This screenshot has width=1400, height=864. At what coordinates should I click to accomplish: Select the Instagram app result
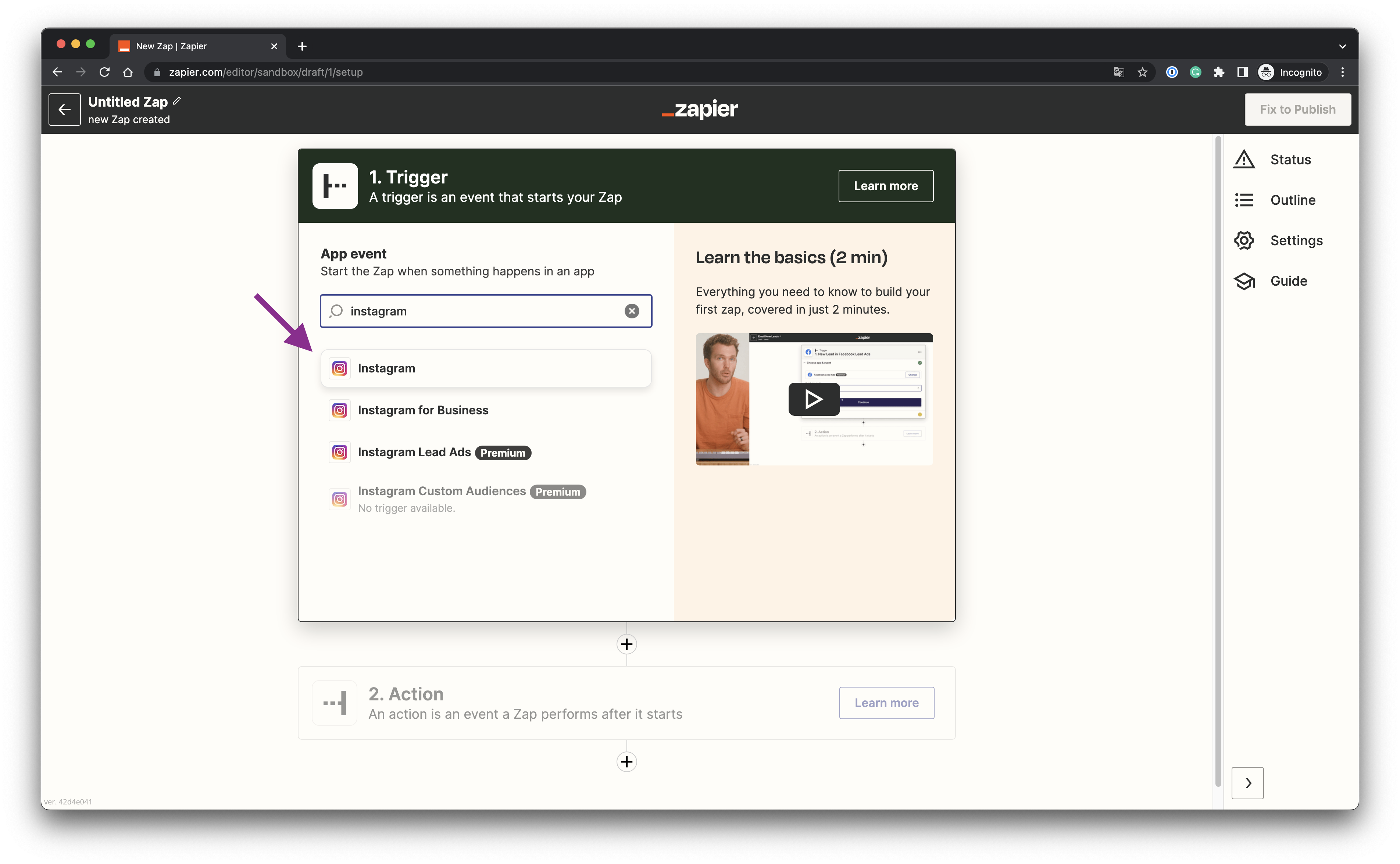486,368
